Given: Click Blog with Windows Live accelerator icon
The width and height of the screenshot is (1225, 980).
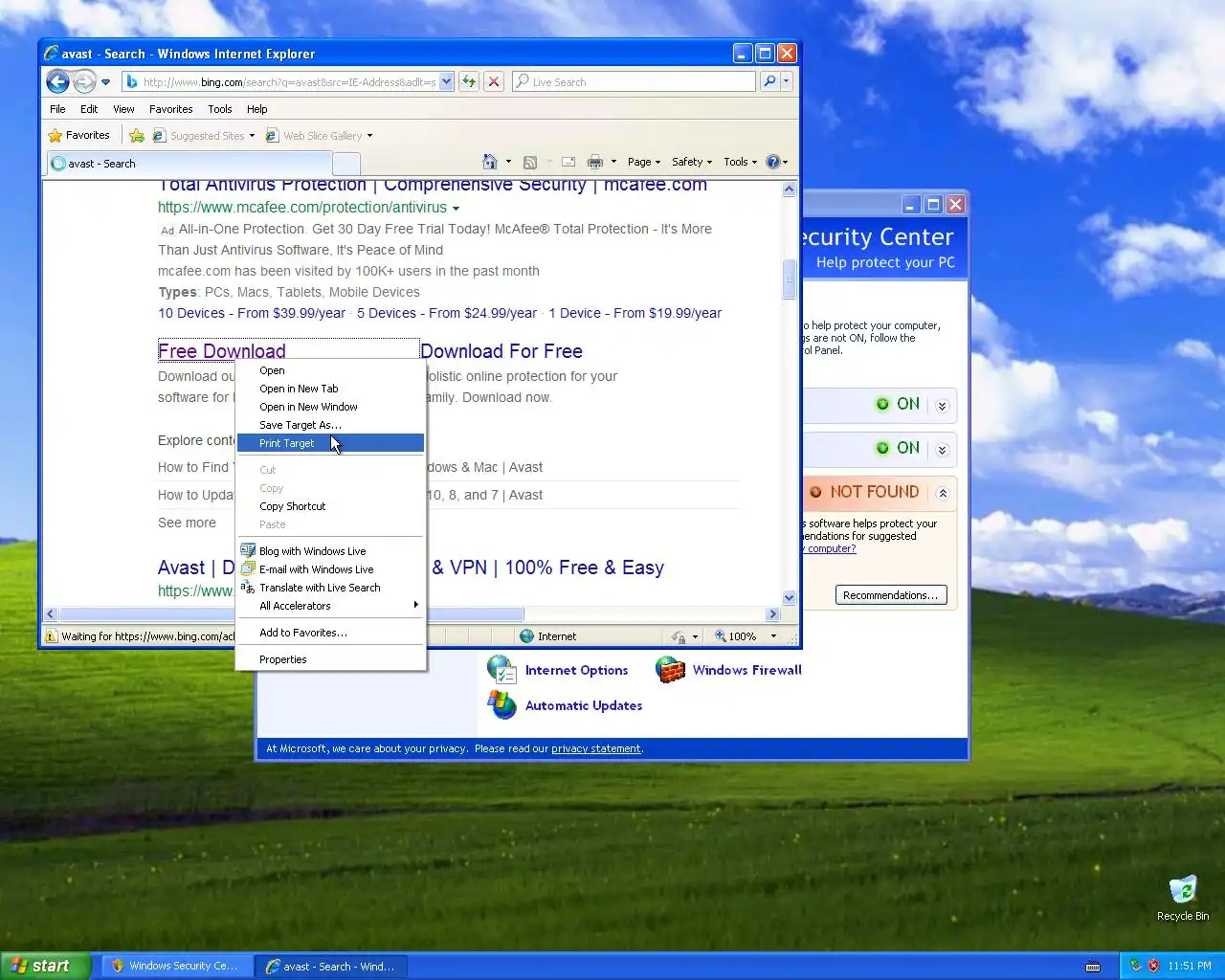Looking at the screenshot, I should [248, 551].
